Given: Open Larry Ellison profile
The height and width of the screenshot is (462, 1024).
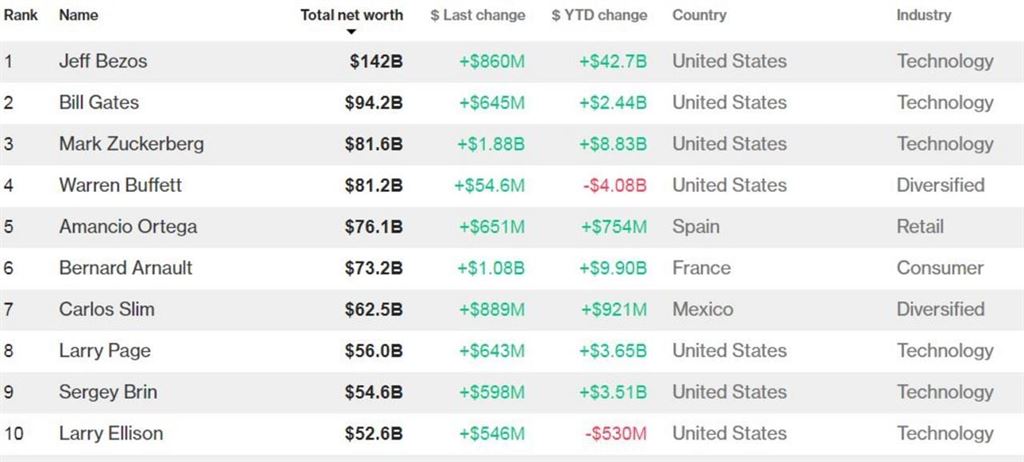Looking at the screenshot, I should pyautogui.click(x=111, y=433).
